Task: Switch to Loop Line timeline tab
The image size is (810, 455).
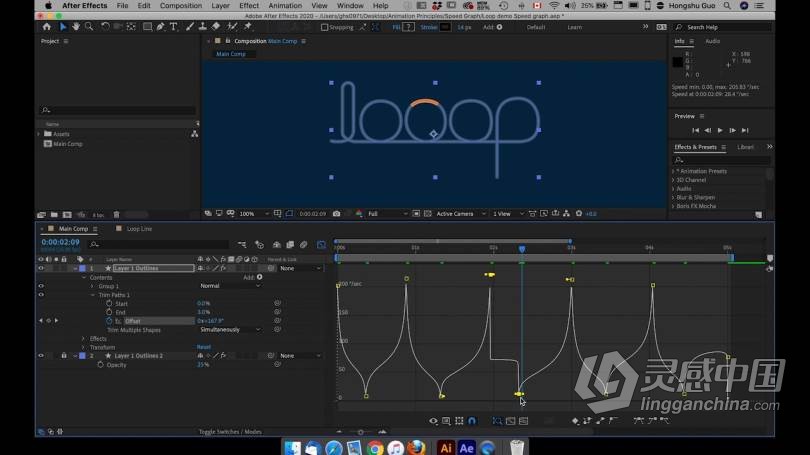Action: (139, 229)
